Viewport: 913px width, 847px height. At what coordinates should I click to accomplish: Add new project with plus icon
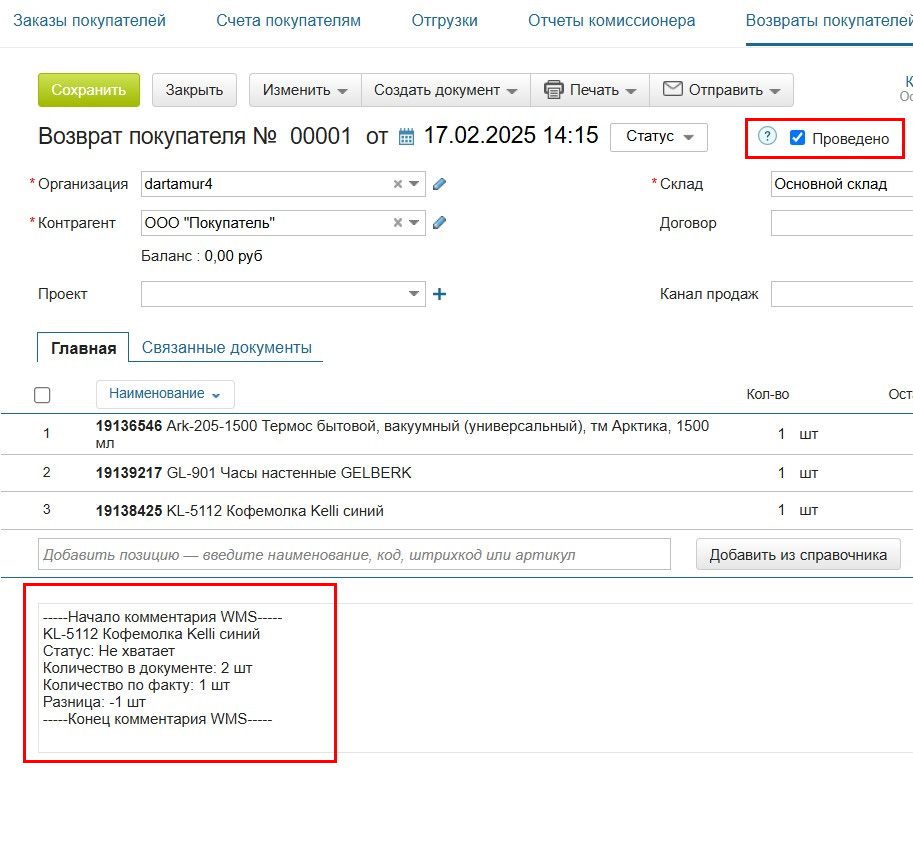tap(439, 294)
